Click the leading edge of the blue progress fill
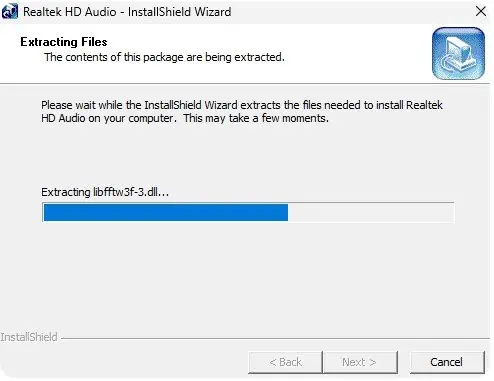Viewport: 494px width, 381px height. tap(287, 212)
